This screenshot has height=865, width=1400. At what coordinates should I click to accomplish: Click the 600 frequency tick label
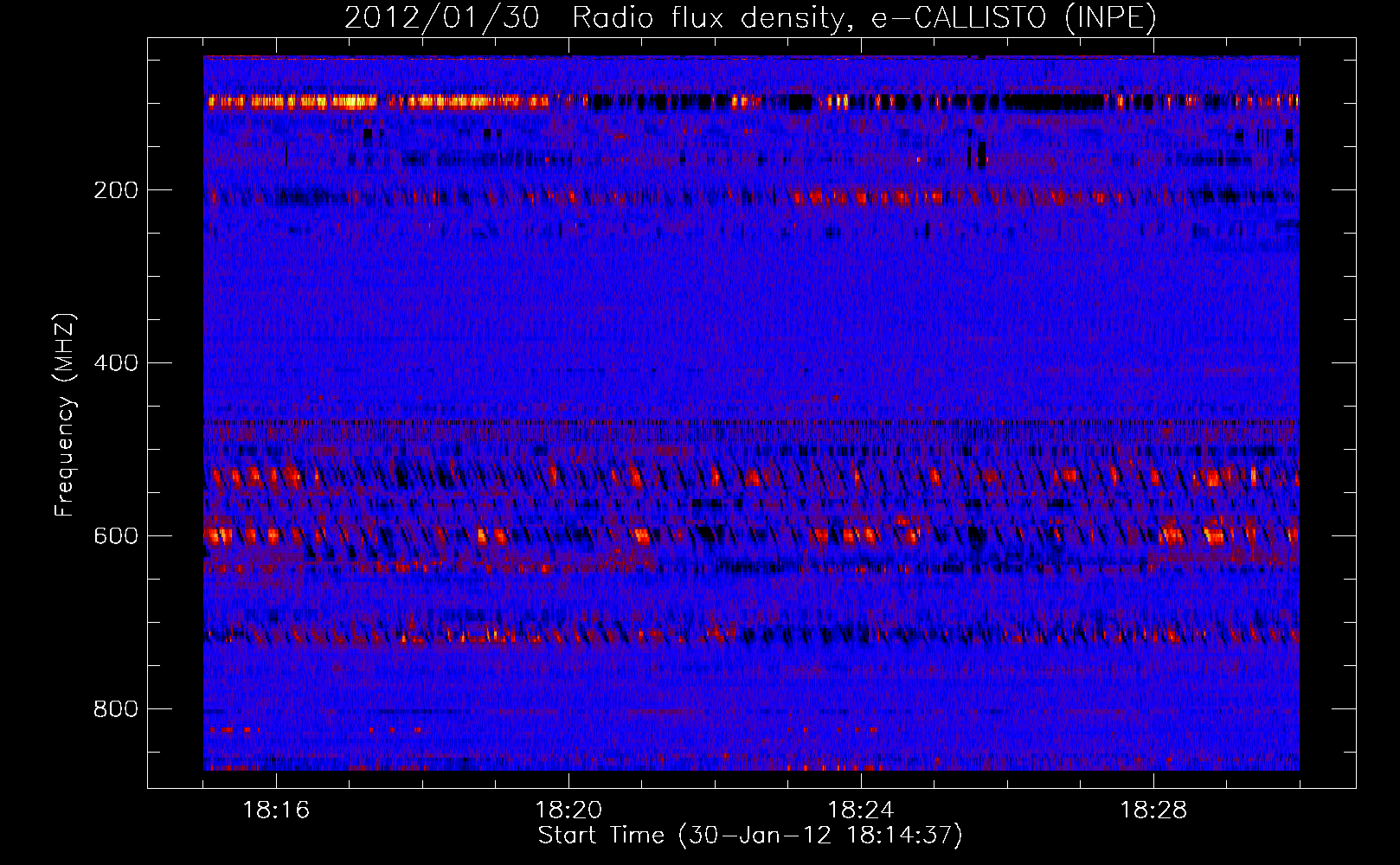click(116, 536)
